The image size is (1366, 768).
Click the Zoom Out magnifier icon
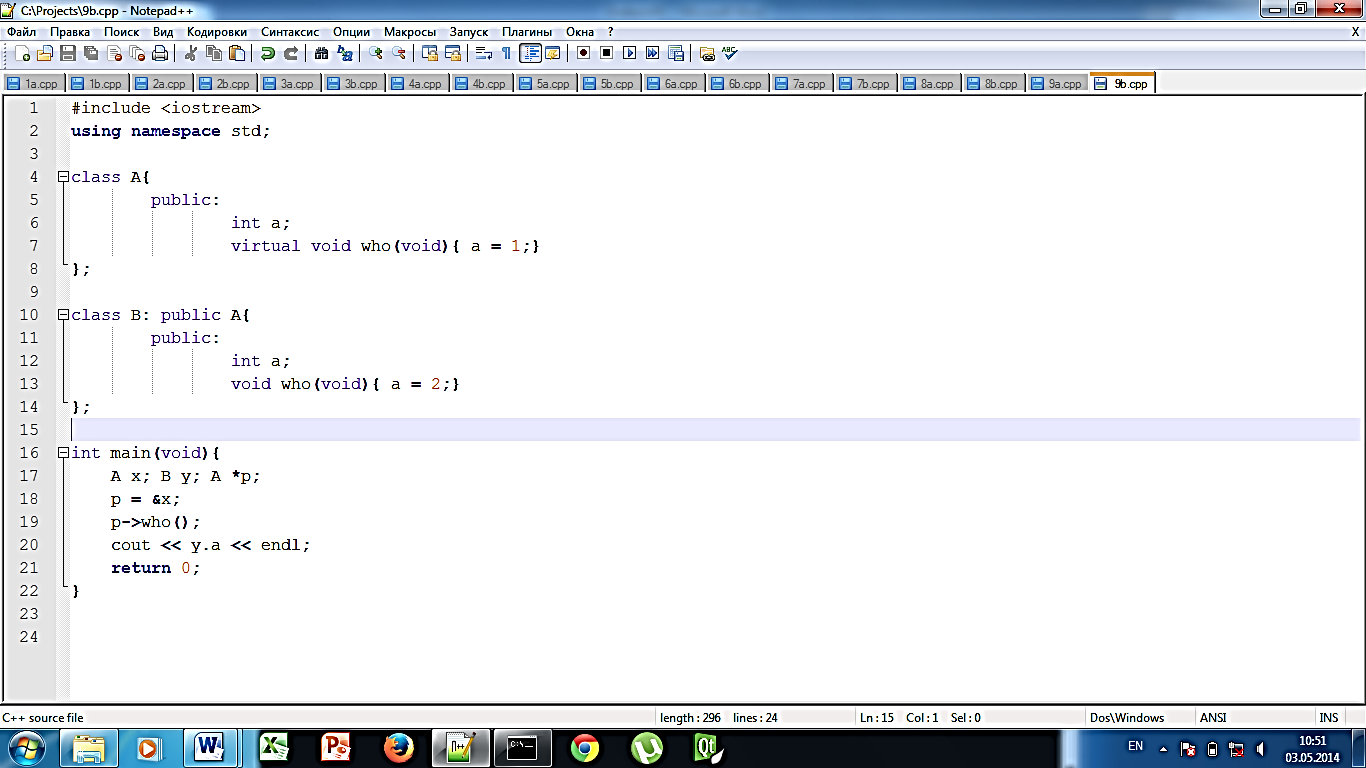399,53
